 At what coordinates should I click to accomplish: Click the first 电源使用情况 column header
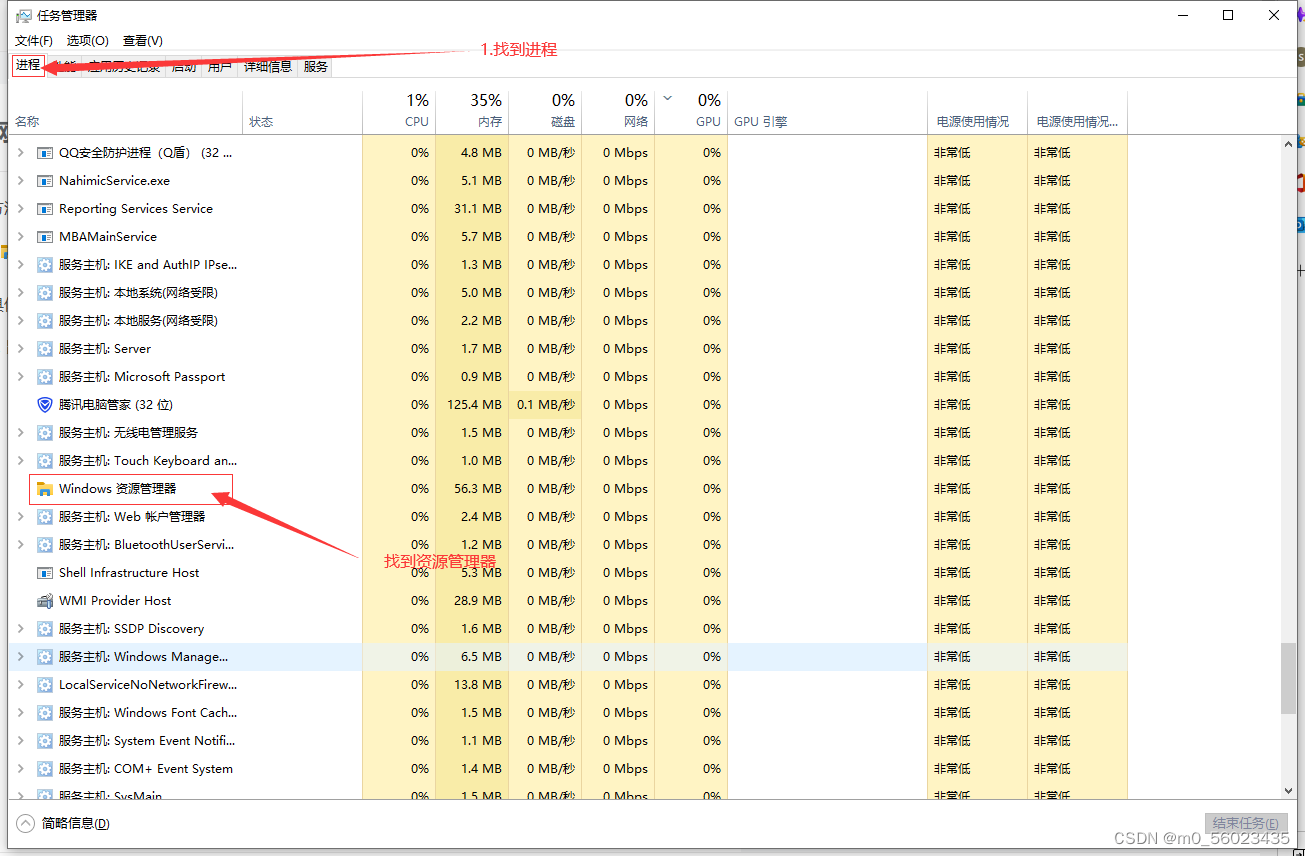coord(978,112)
